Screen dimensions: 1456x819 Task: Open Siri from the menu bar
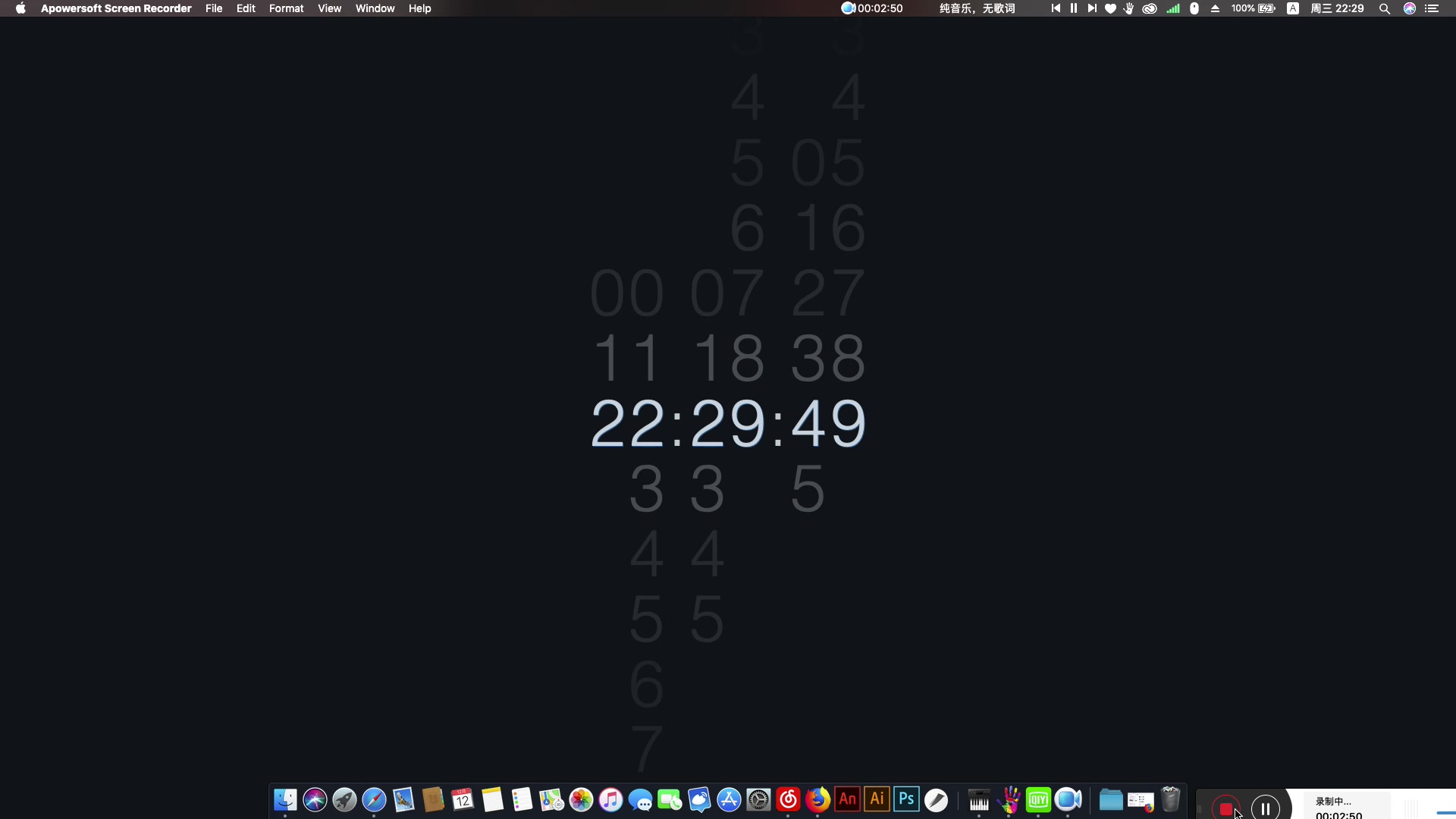pos(1410,8)
